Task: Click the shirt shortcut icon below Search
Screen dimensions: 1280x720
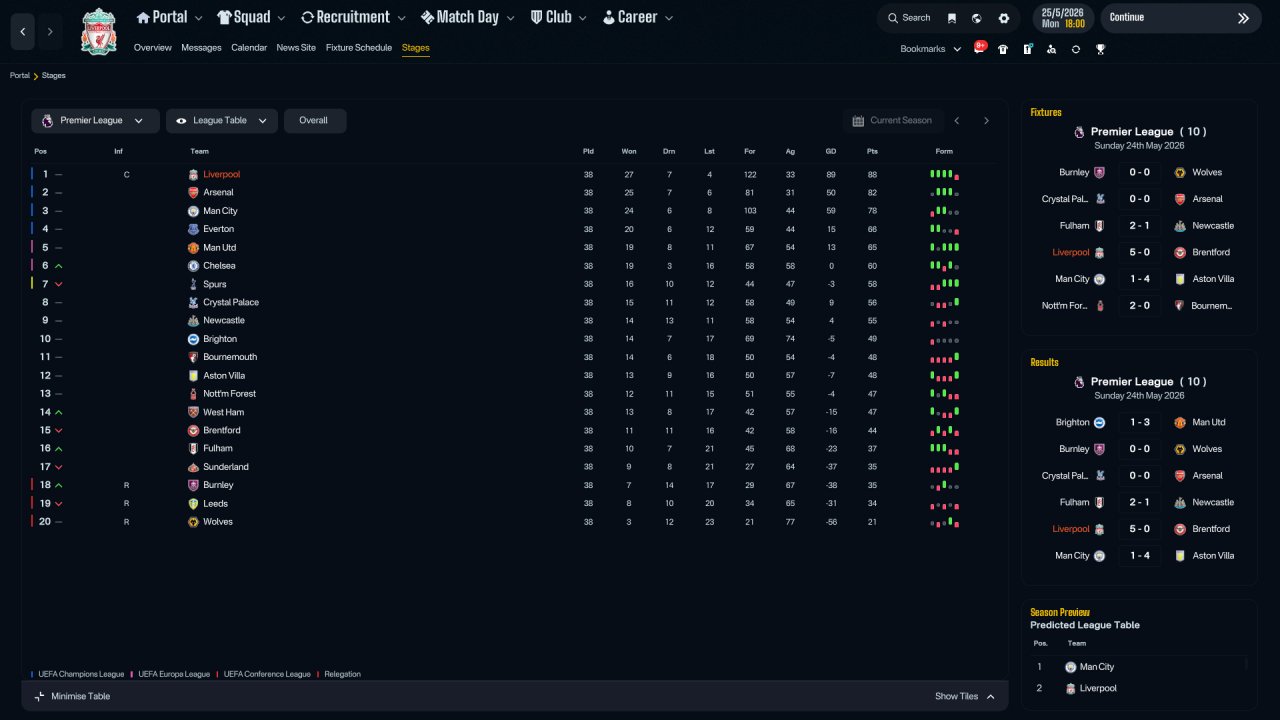Action: pyautogui.click(x=1003, y=49)
